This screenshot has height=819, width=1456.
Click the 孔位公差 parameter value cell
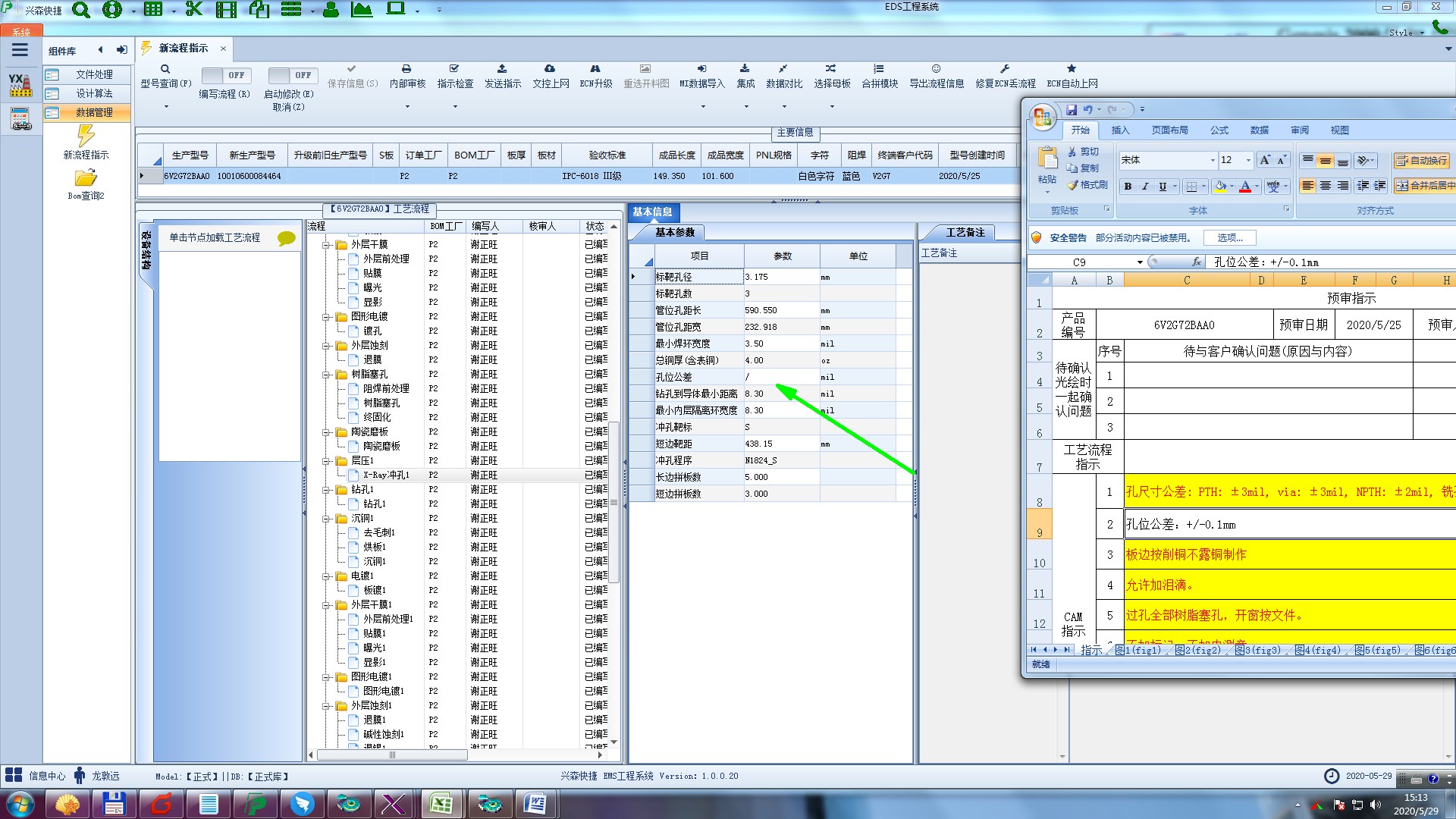(781, 377)
